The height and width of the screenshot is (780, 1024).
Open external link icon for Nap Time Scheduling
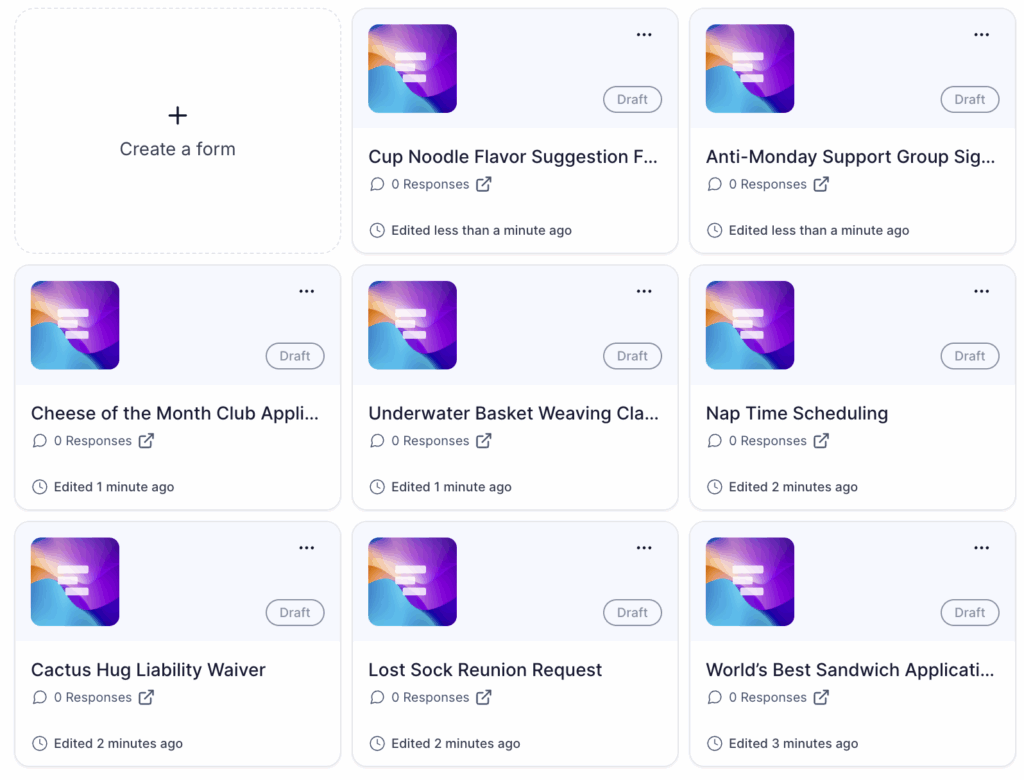tap(822, 441)
